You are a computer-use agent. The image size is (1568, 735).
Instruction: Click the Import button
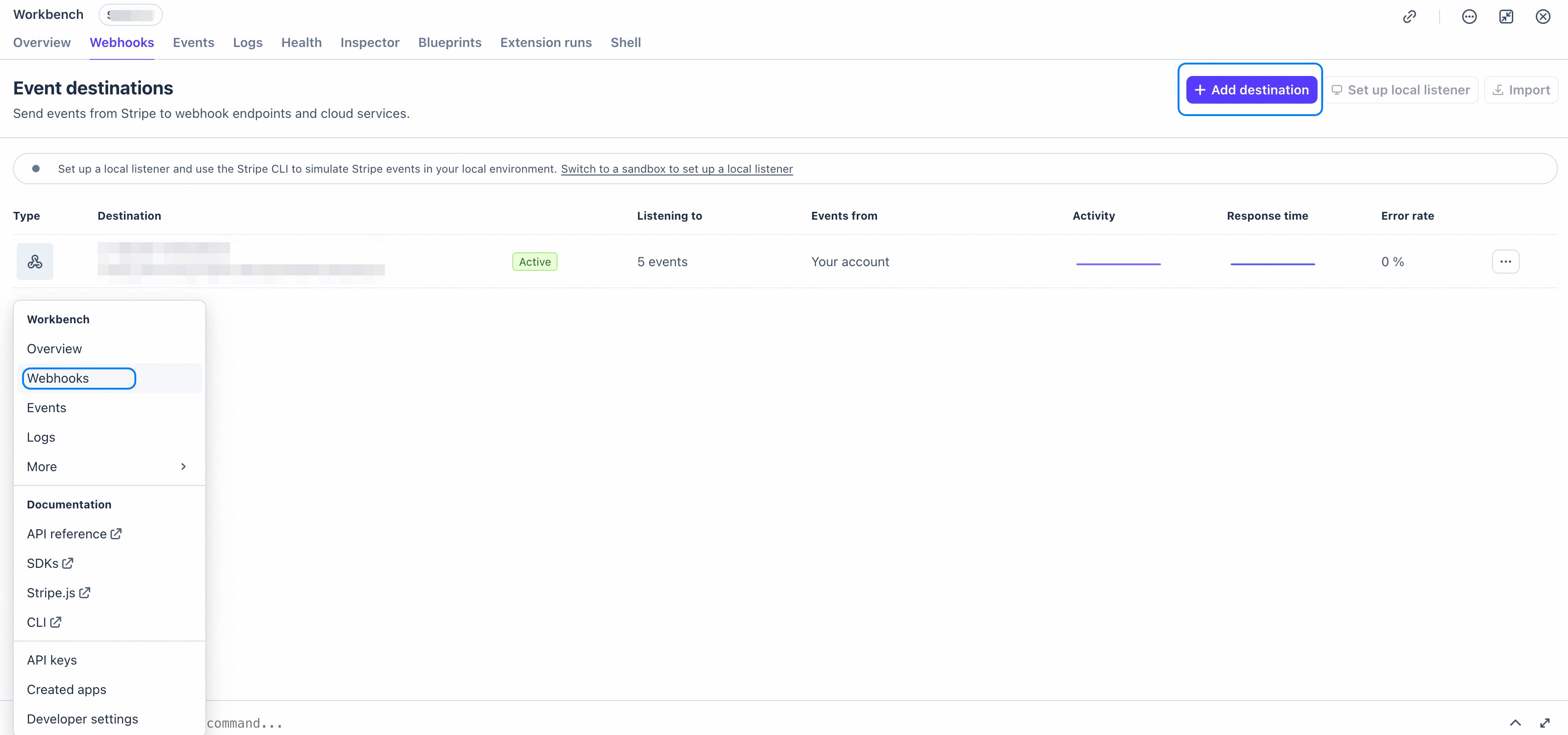[x=1521, y=90]
